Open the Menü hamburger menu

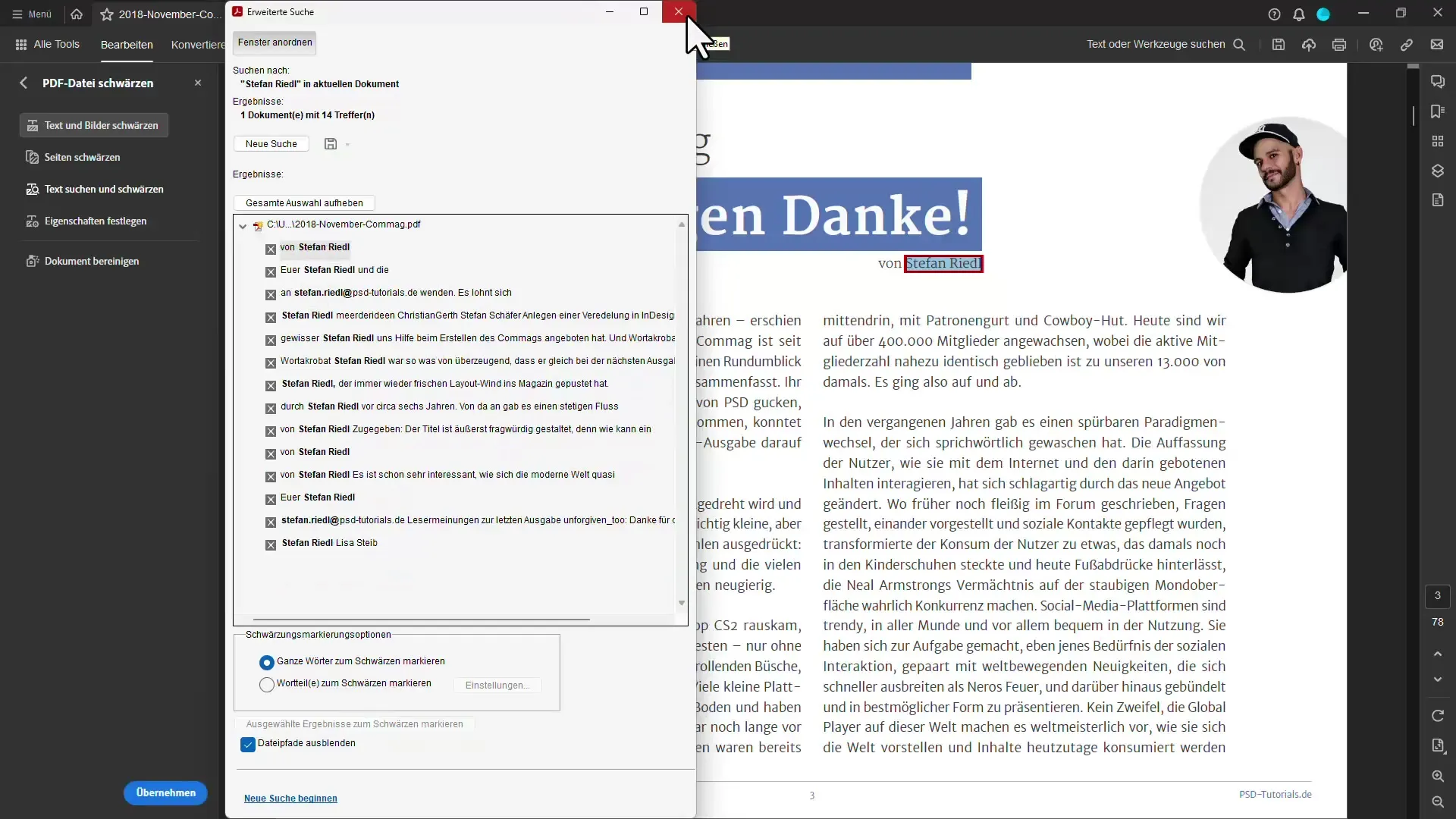(32, 14)
